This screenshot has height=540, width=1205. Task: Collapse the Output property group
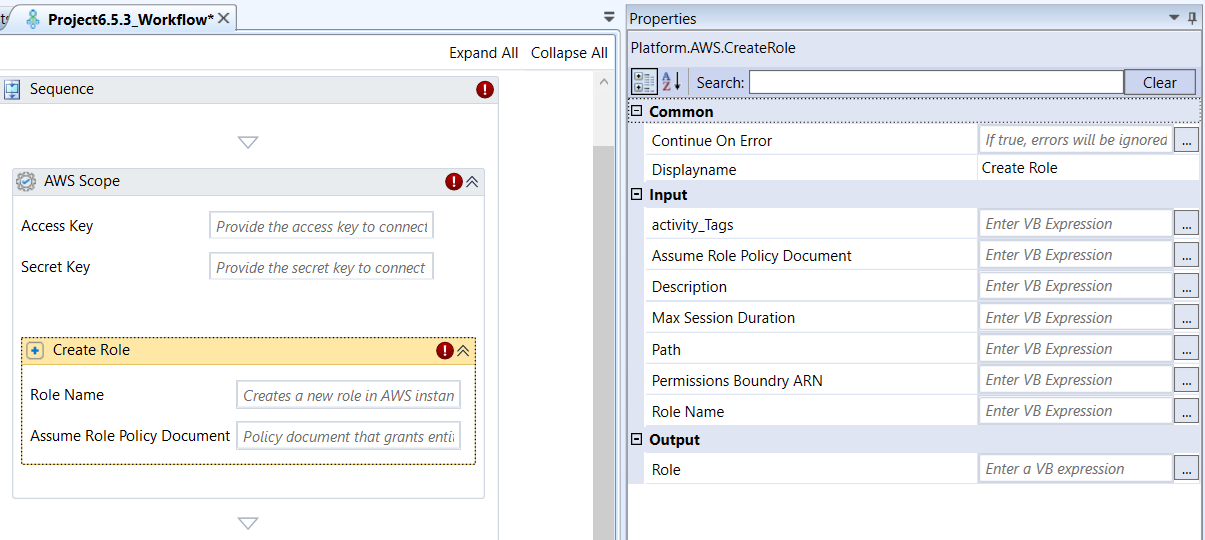point(636,439)
